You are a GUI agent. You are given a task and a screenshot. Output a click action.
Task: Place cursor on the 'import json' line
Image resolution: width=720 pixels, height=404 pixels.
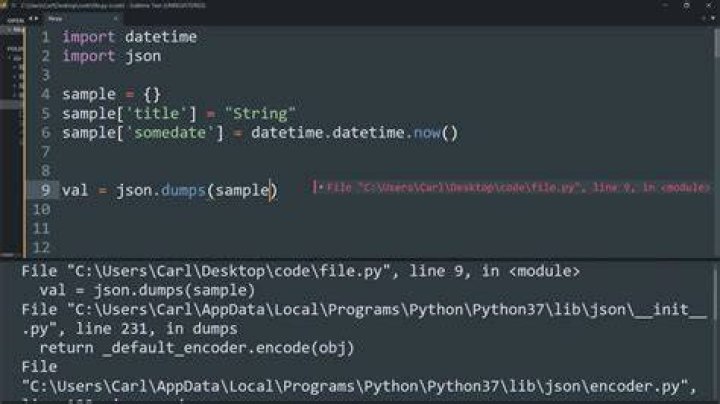tap(112, 56)
